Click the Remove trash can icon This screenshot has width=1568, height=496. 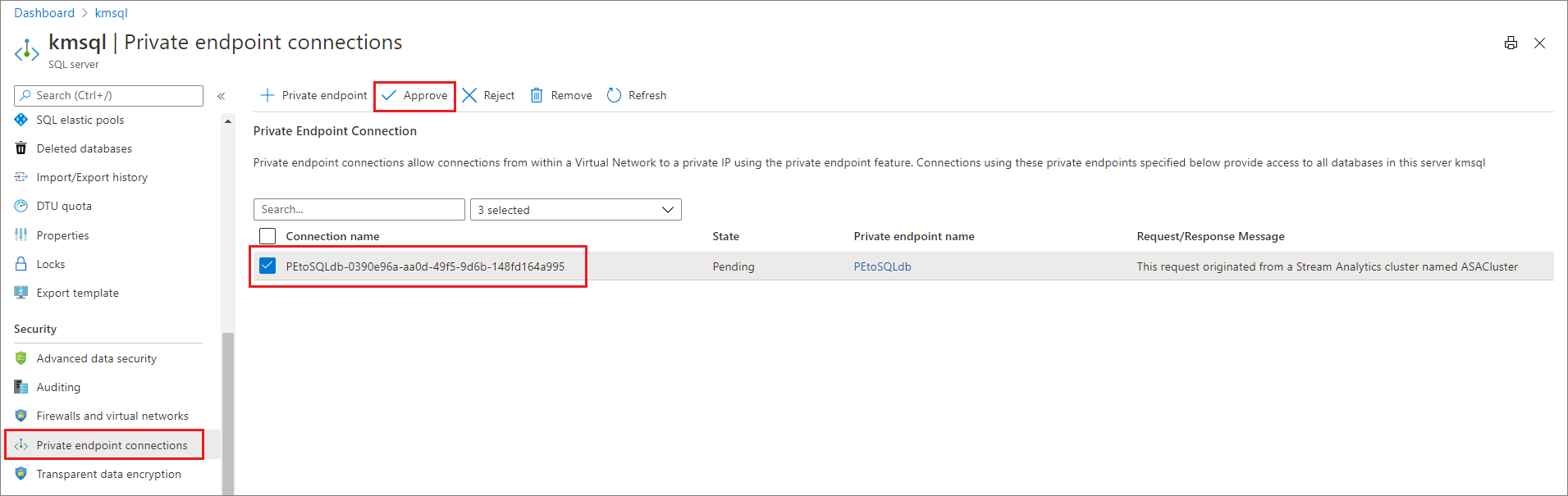tap(537, 95)
